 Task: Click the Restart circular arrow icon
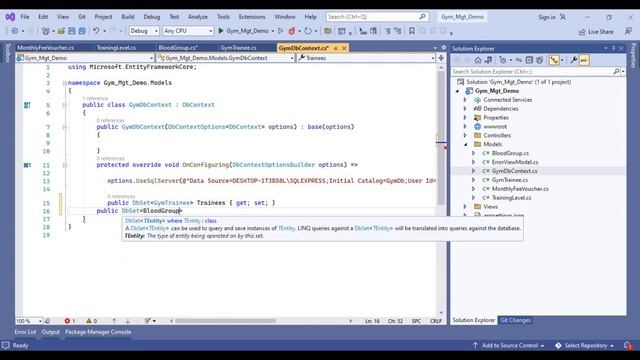point(308,31)
